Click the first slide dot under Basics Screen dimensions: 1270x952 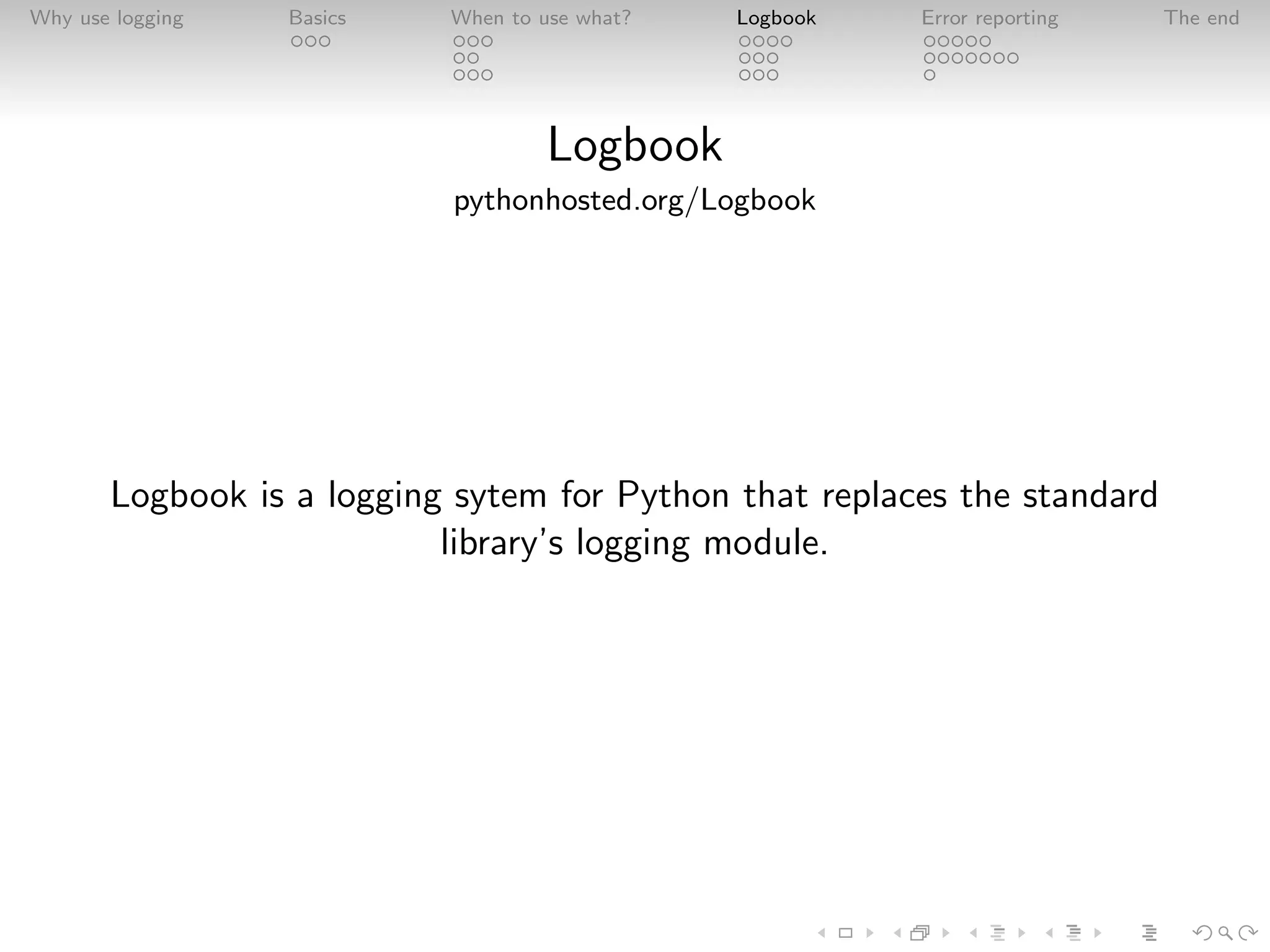(x=297, y=42)
